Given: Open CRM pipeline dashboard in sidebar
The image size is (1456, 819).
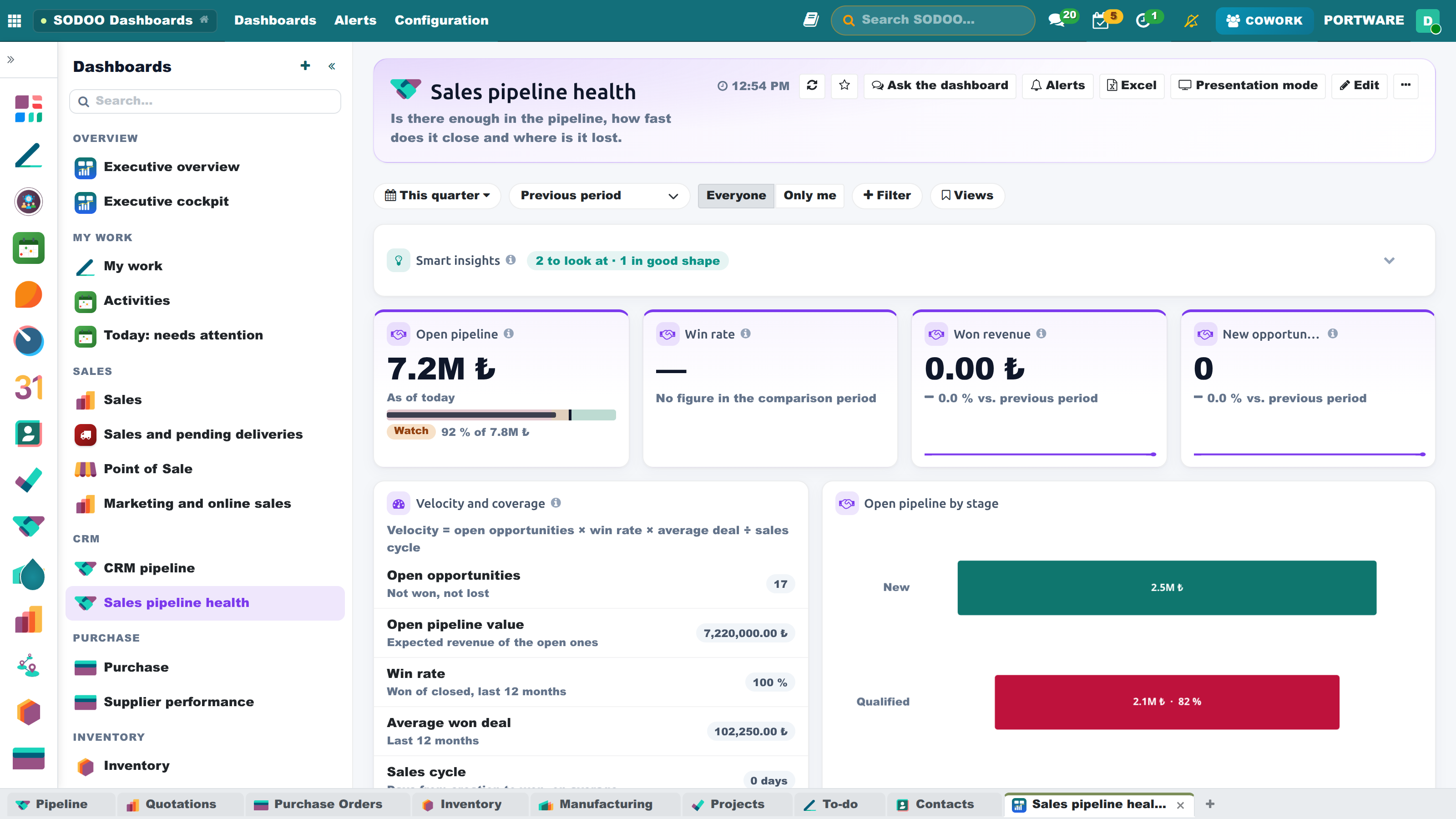Looking at the screenshot, I should tap(205, 568).
